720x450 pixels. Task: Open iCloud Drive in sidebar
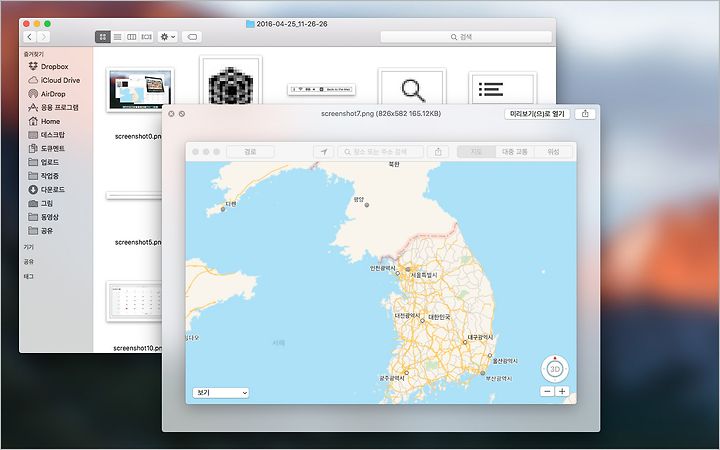pyautogui.click(x=54, y=80)
